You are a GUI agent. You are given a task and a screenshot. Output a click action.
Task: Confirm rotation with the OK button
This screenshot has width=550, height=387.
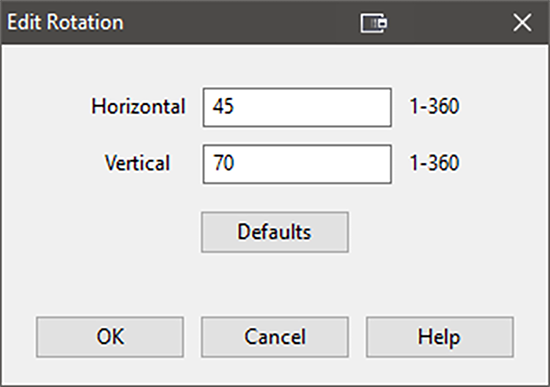[110, 337]
